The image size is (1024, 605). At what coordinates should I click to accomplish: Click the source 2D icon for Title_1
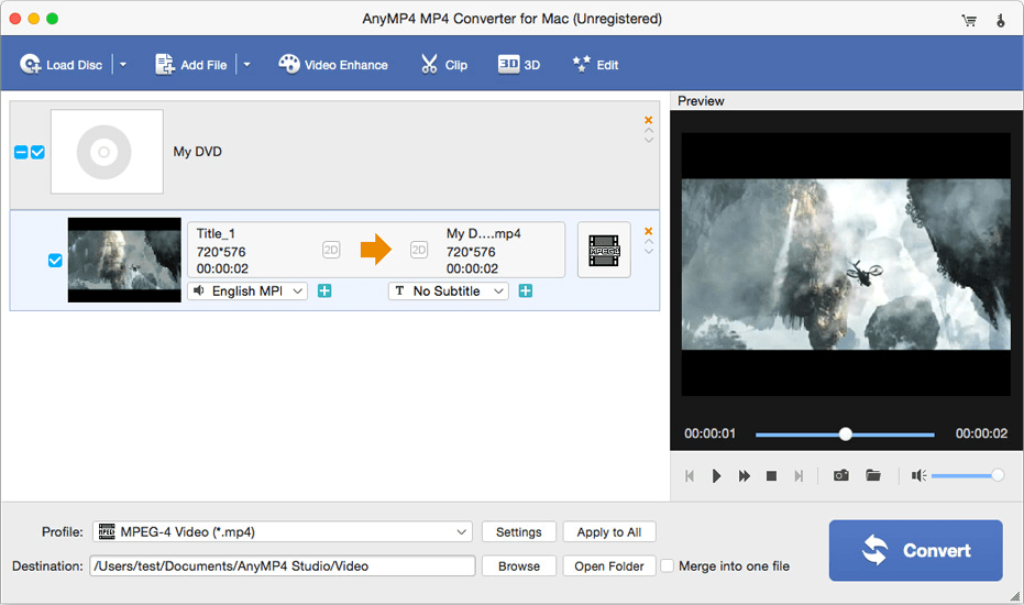pyautogui.click(x=331, y=250)
